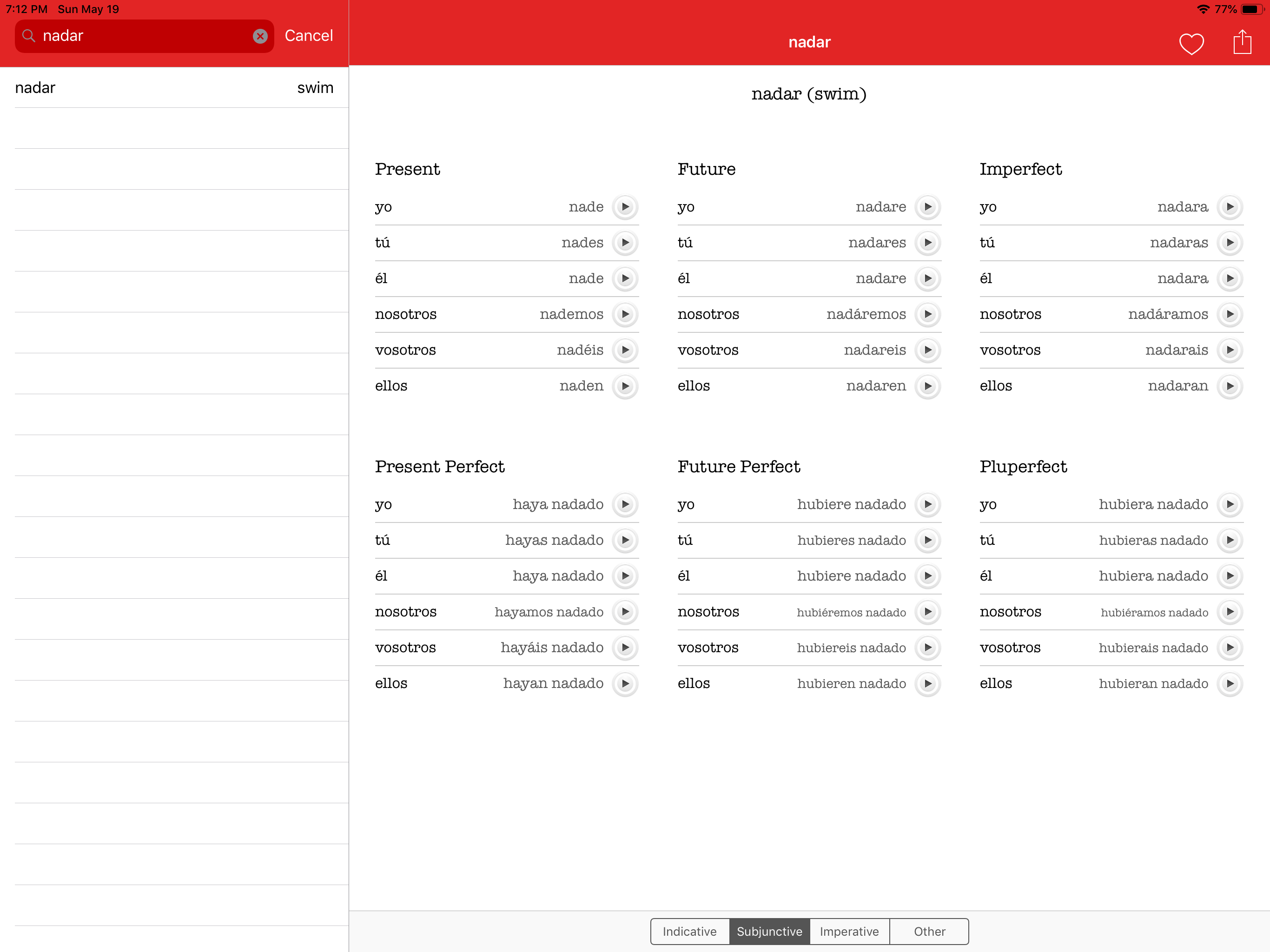1270x952 pixels.
Task: Select the 'nadar swim' search result
Action: click(x=174, y=88)
